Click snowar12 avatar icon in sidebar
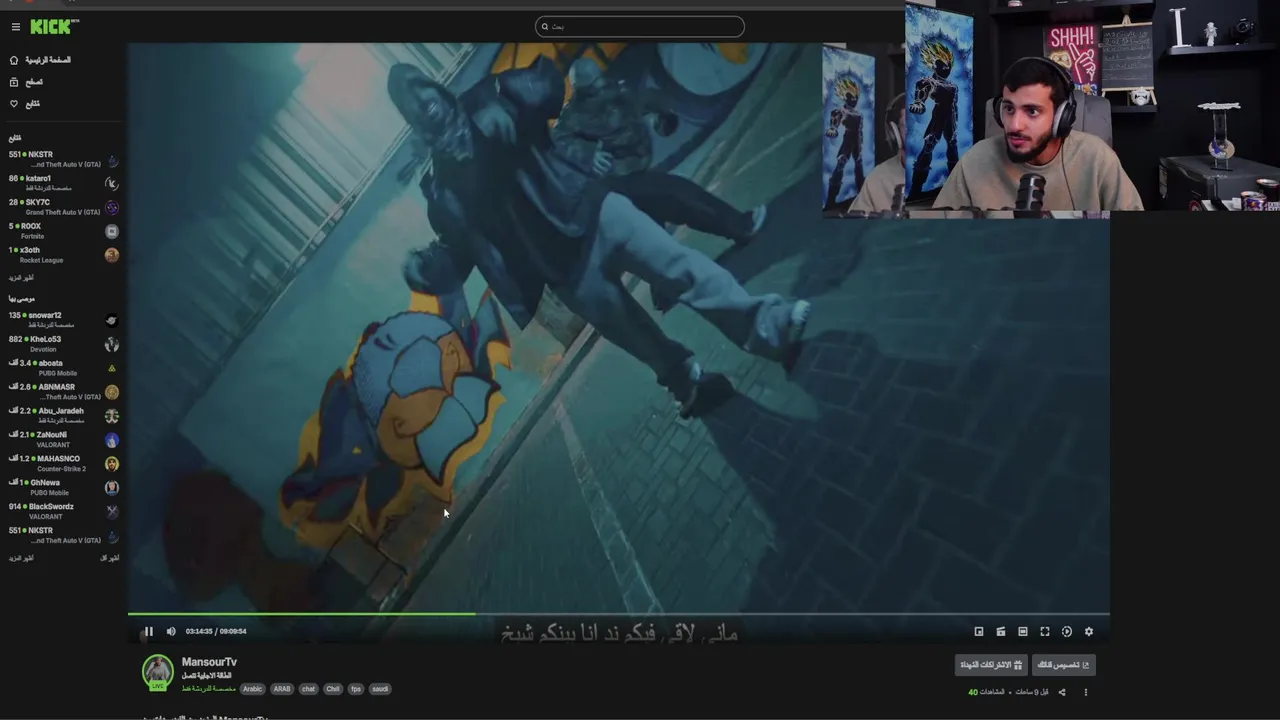Viewport: 1280px width, 720px height. [112, 321]
